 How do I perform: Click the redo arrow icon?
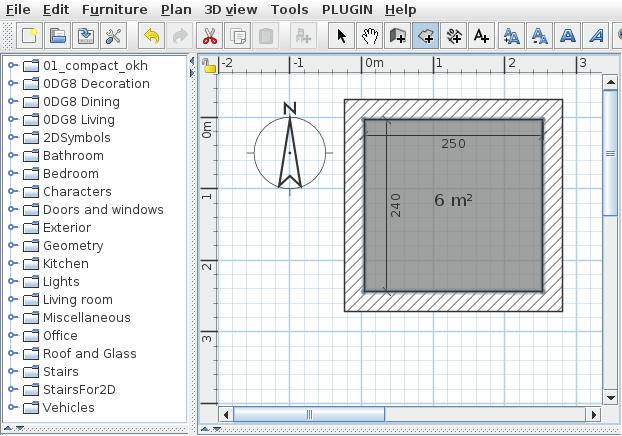179,36
